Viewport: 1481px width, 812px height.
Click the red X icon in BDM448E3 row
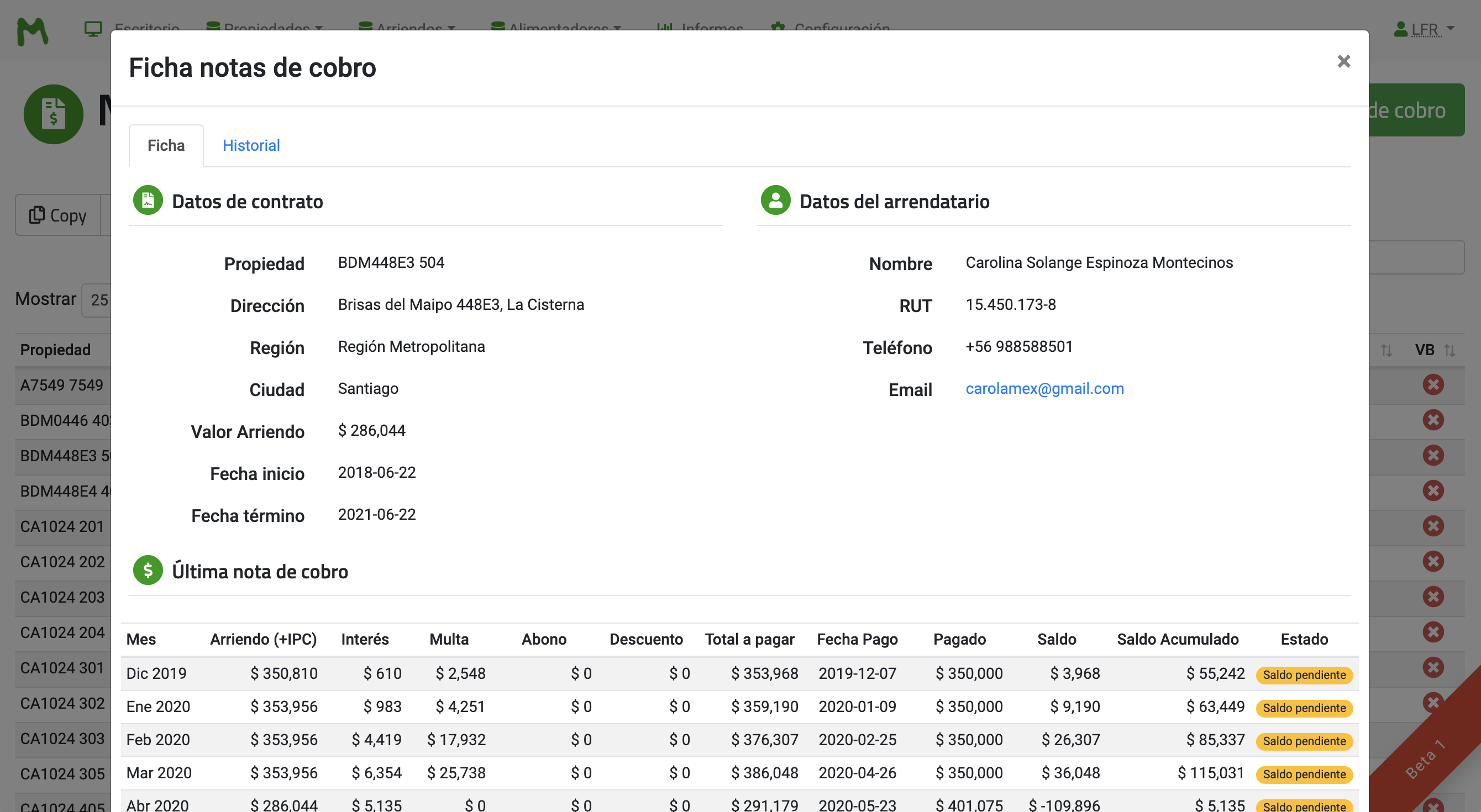(1433, 455)
